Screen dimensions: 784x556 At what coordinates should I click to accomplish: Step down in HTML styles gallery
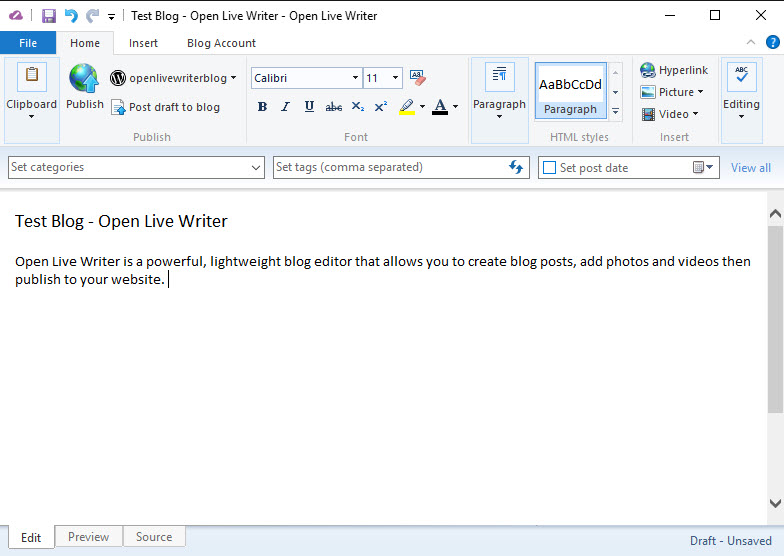(616, 92)
